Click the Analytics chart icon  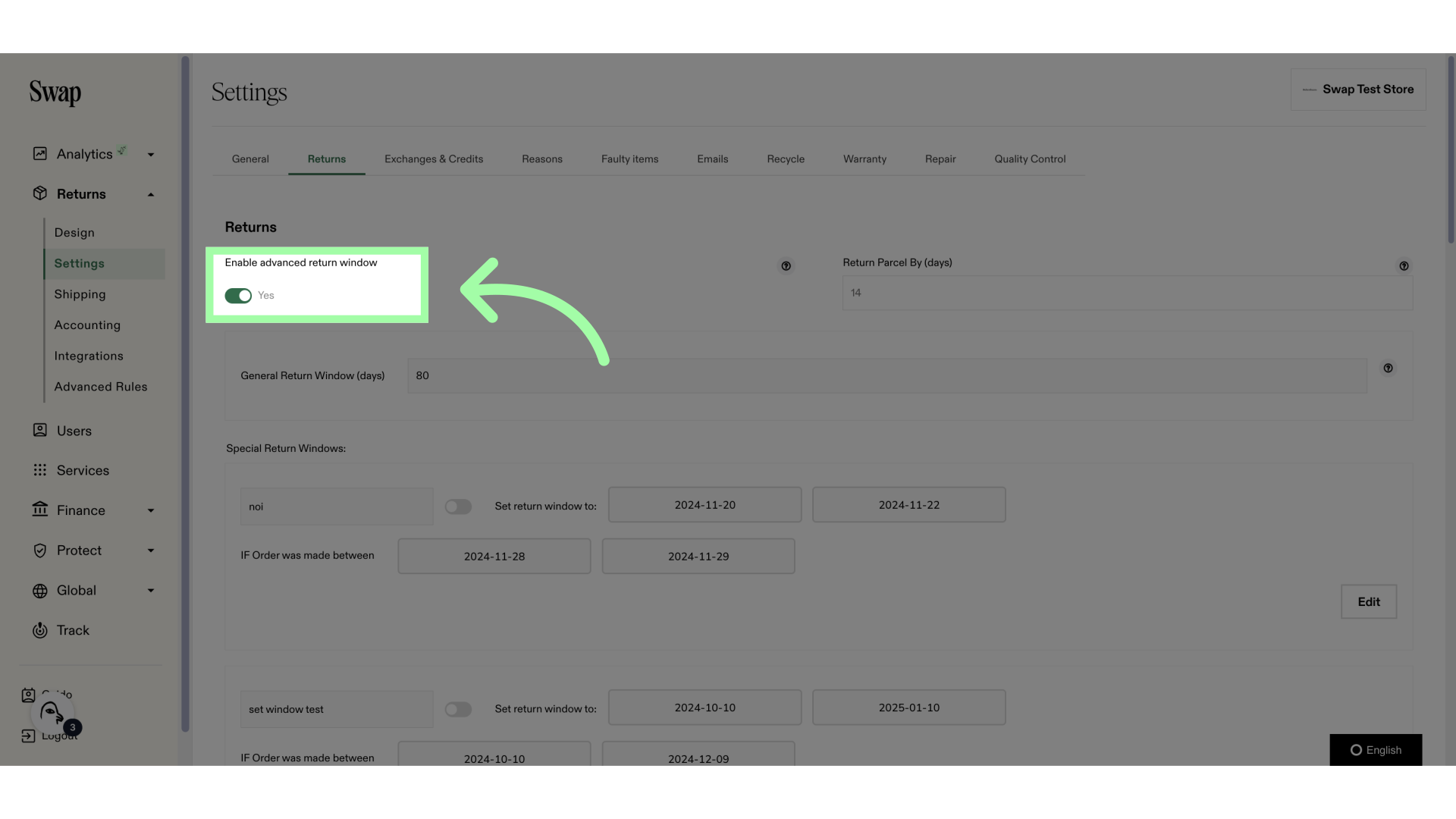[x=40, y=154]
